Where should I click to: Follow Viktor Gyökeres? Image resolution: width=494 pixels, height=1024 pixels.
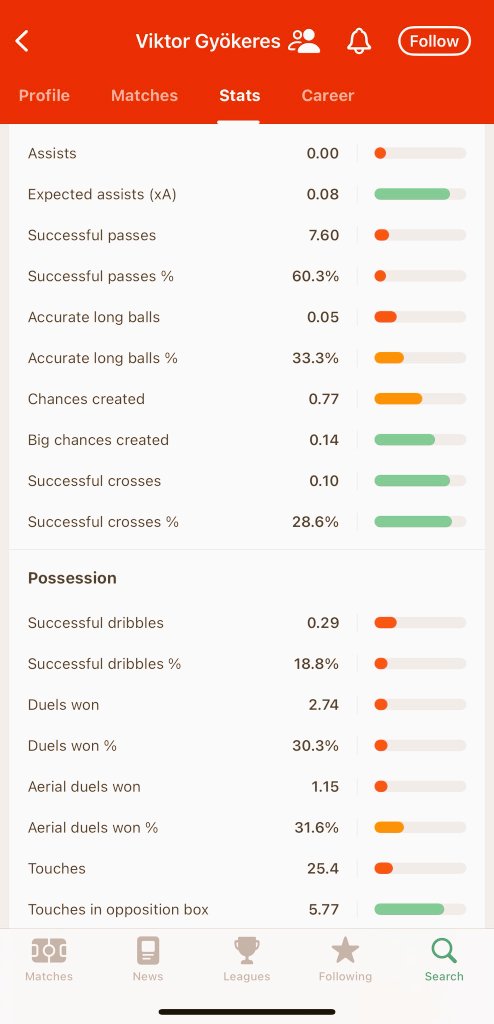[434, 41]
